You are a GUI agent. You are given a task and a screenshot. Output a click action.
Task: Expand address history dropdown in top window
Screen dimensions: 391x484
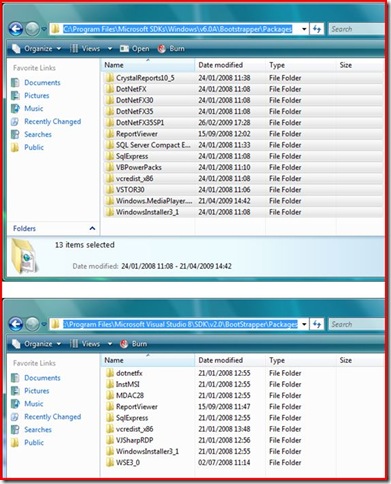[304, 29]
